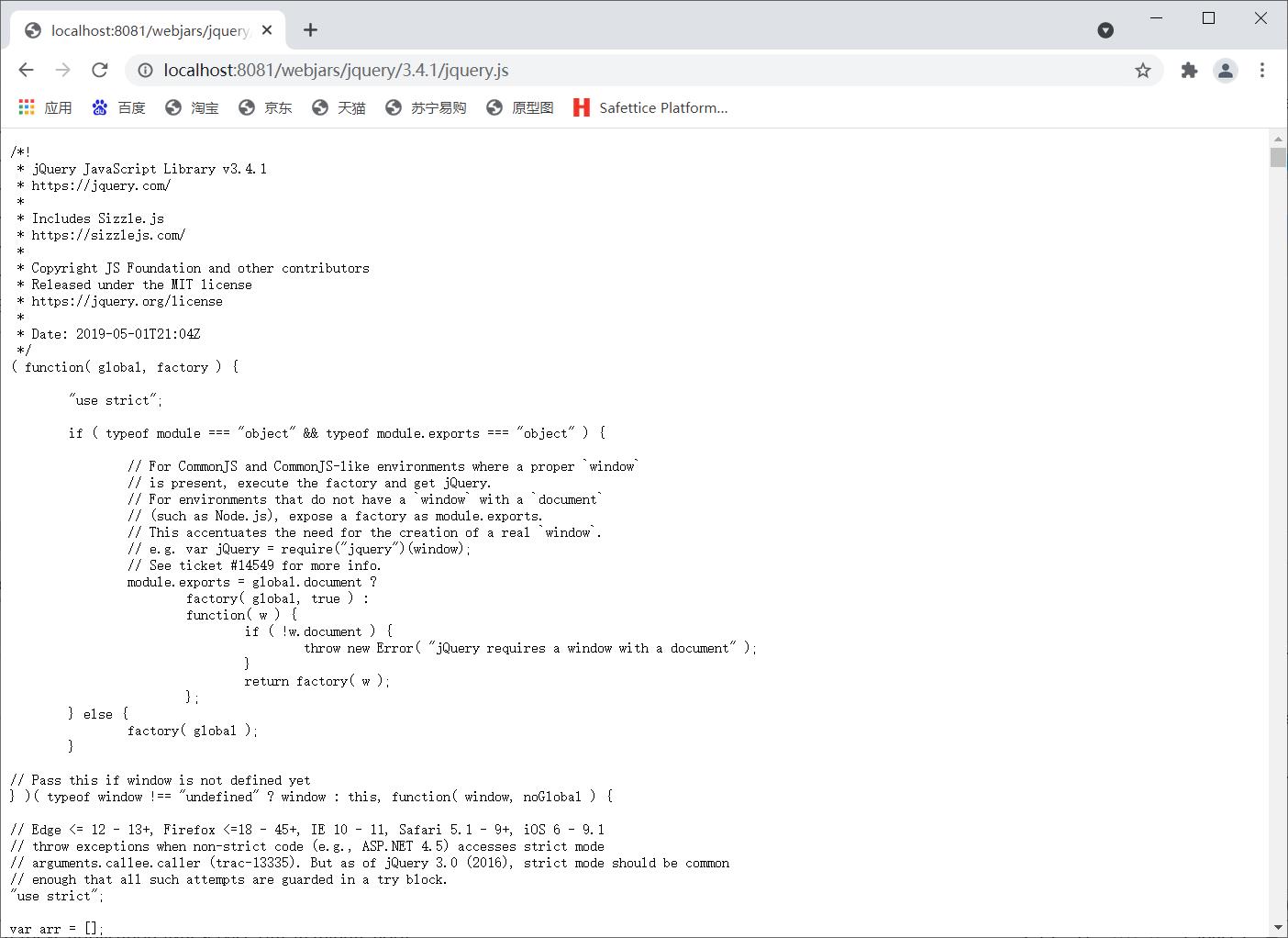Open Chrome three-dot menu
Viewport: 1288px width, 938px height.
(1262, 70)
